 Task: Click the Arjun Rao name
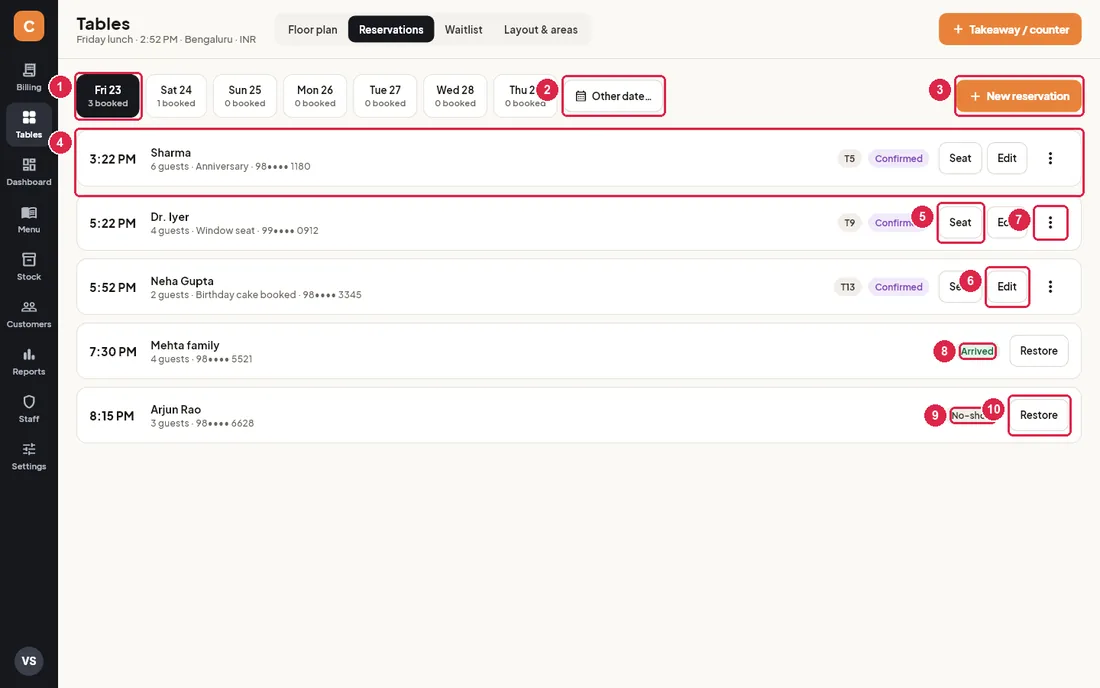pos(175,410)
